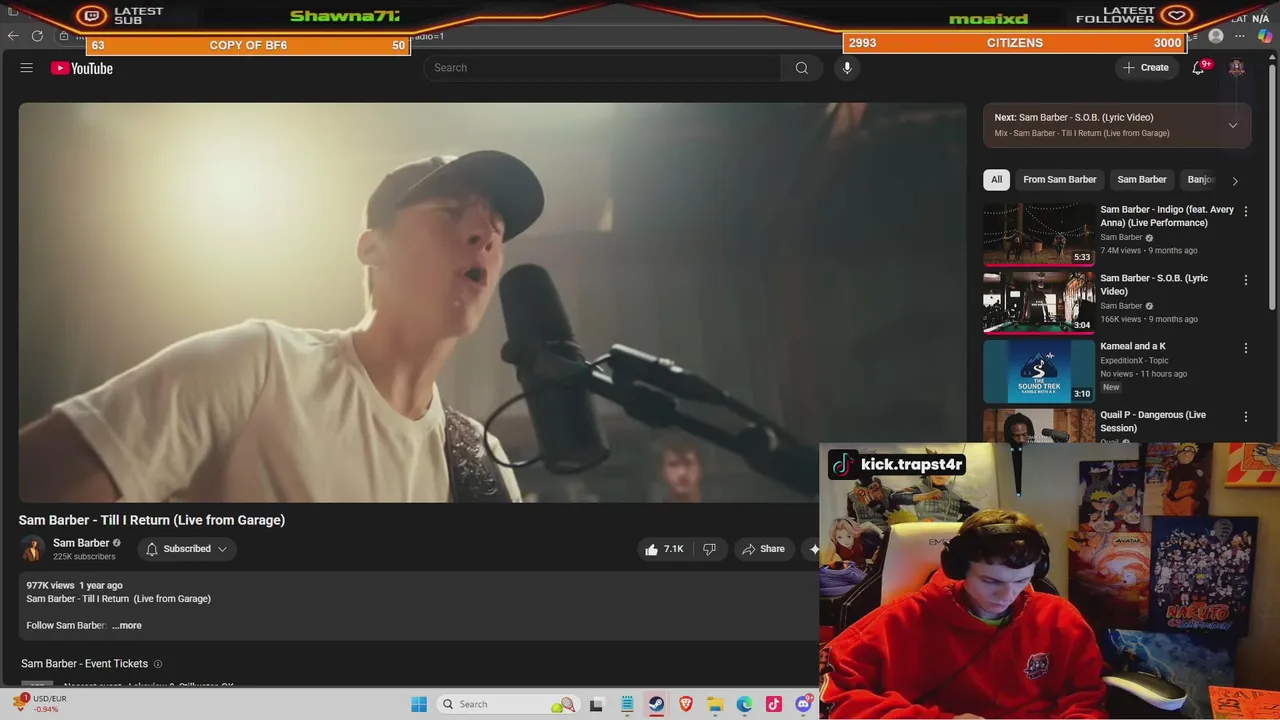Open the notifications bell
This screenshot has width=1280, height=720.
click(1198, 68)
